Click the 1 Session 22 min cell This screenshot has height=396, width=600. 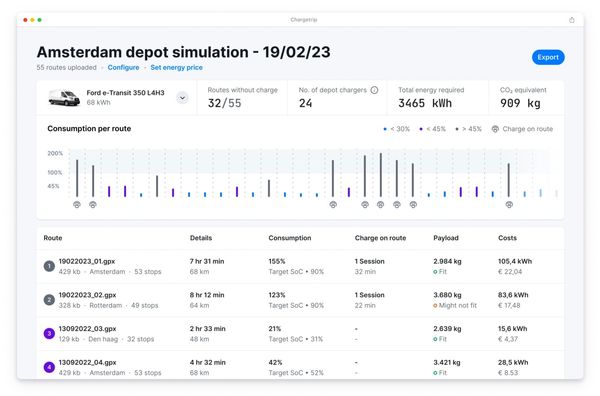(x=370, y=300)
